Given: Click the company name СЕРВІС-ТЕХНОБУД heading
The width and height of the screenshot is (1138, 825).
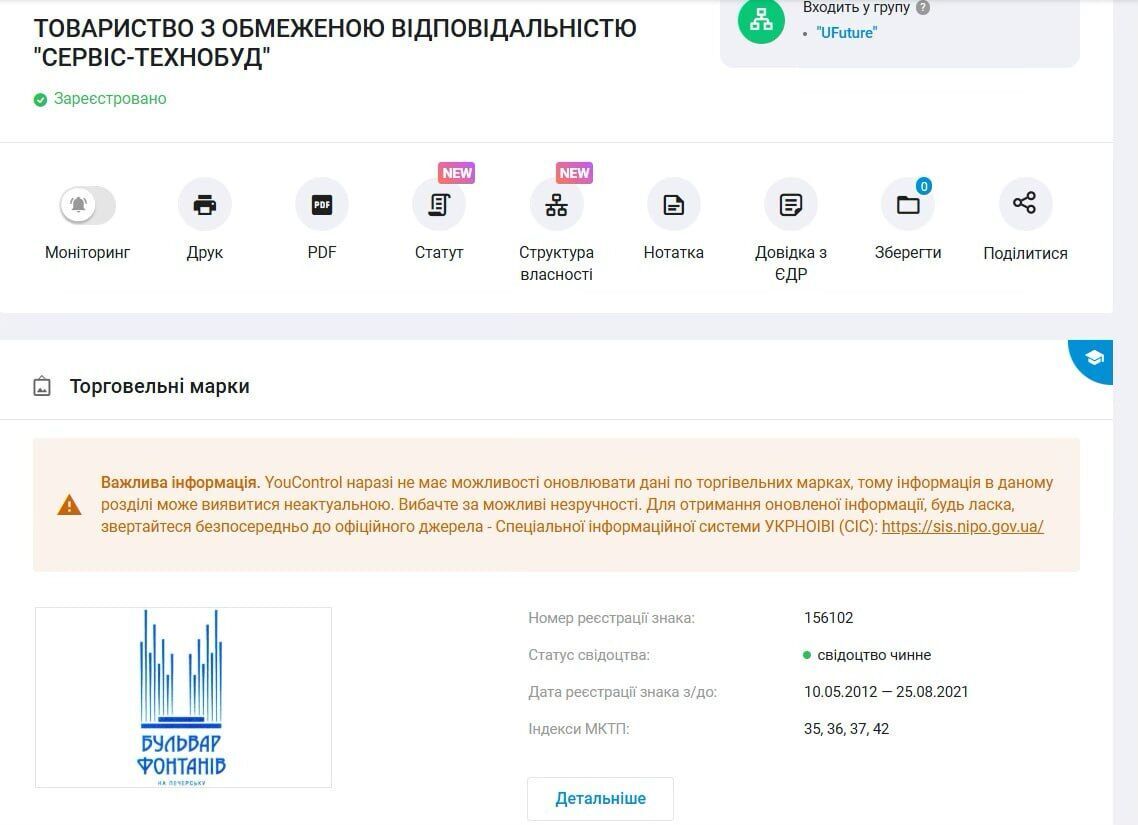Looking at the screenshot, I should tap(335, 43).
